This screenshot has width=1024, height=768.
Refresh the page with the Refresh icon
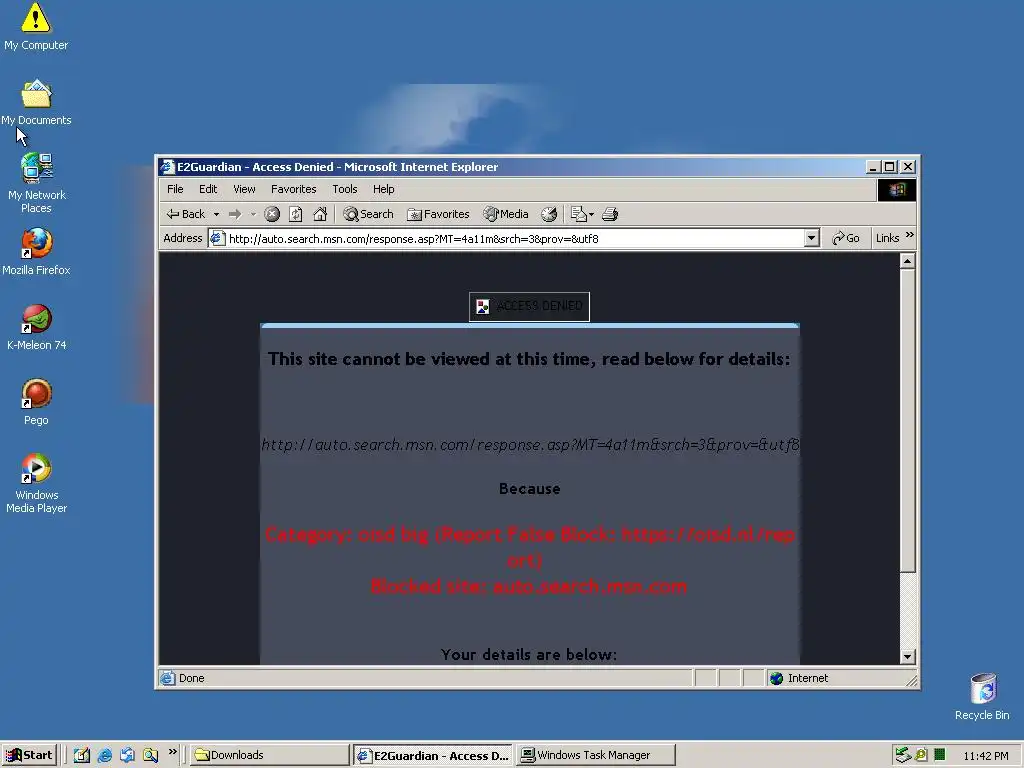(x=296, y=214)
